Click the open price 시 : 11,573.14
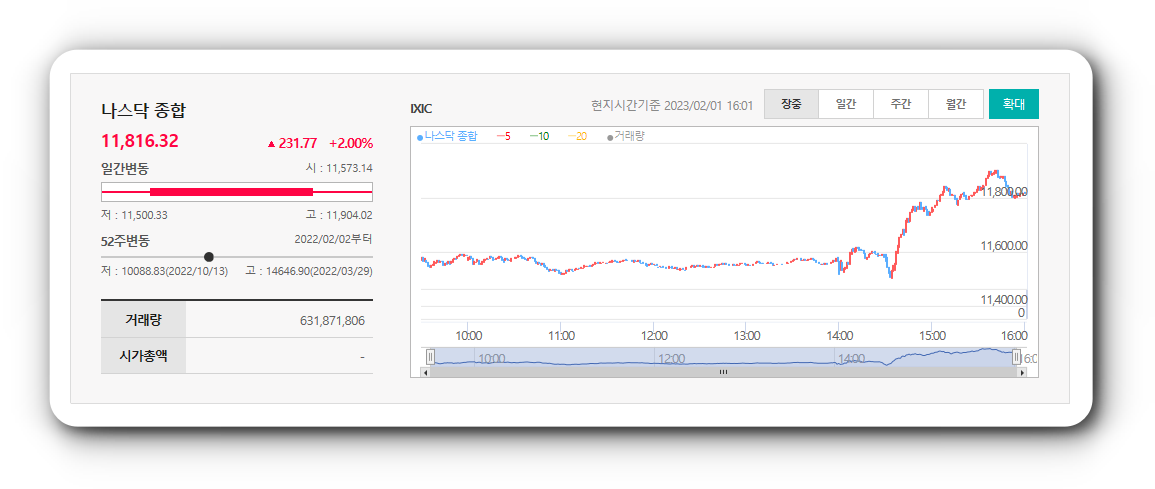Viewport: 1155px width, 489px height. pos(339,168)
